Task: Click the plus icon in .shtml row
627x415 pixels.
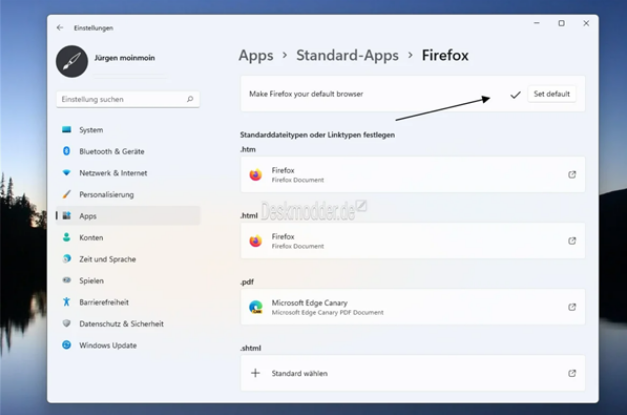Action: 255,373
